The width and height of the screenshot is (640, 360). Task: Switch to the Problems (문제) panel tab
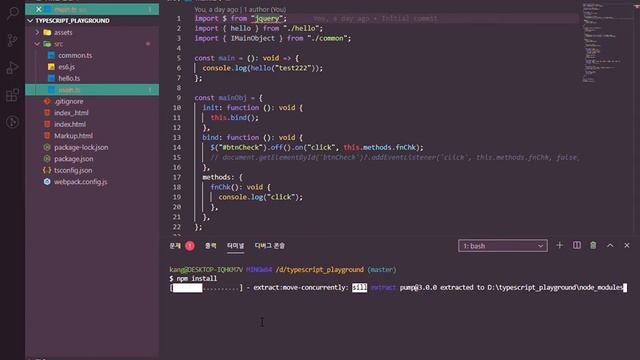(x=175, y=246)
